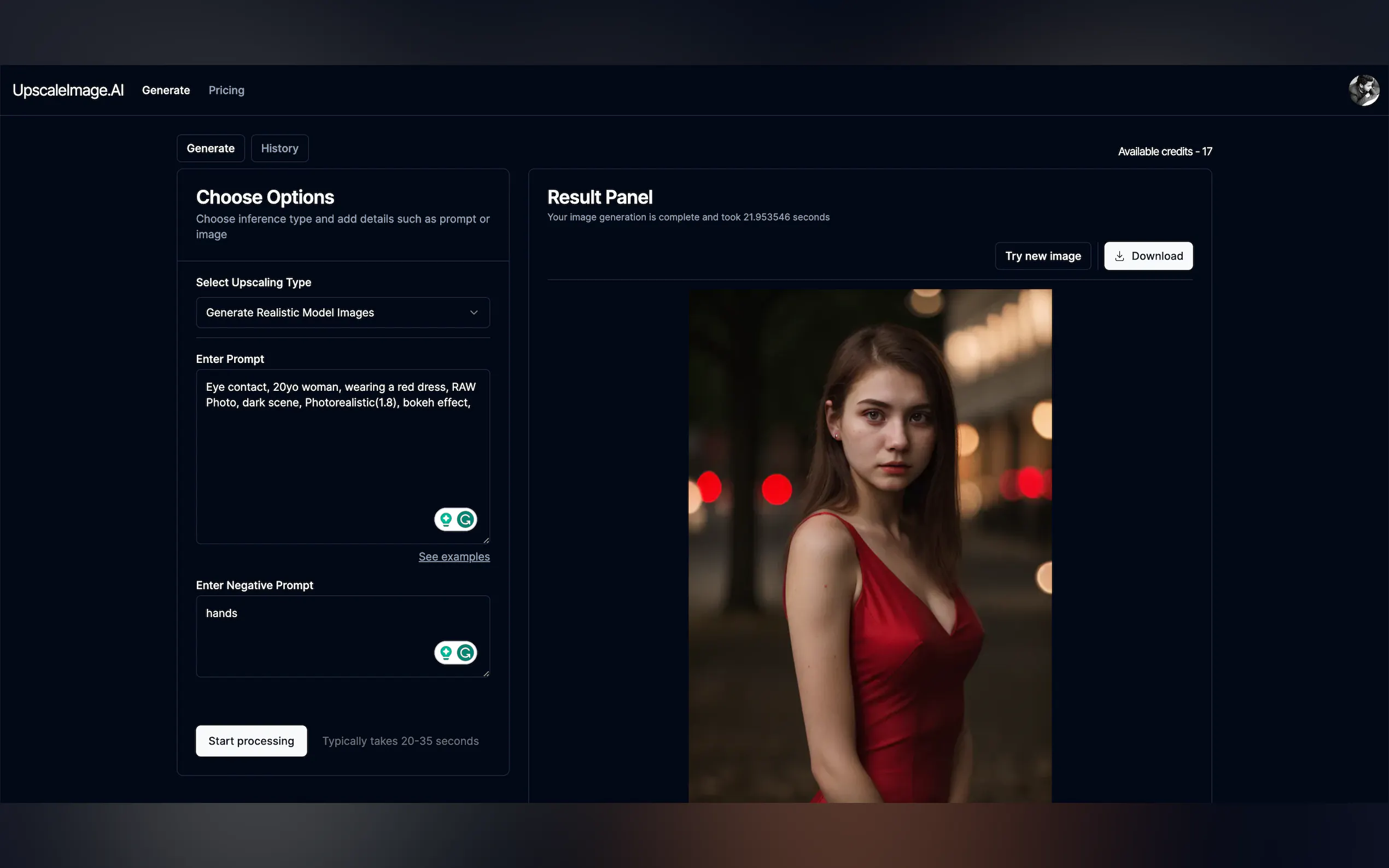Image resolution: width=1389 pixels, height=868 pixels.
Task: Click Try new image
Action: click(1043, 256)
